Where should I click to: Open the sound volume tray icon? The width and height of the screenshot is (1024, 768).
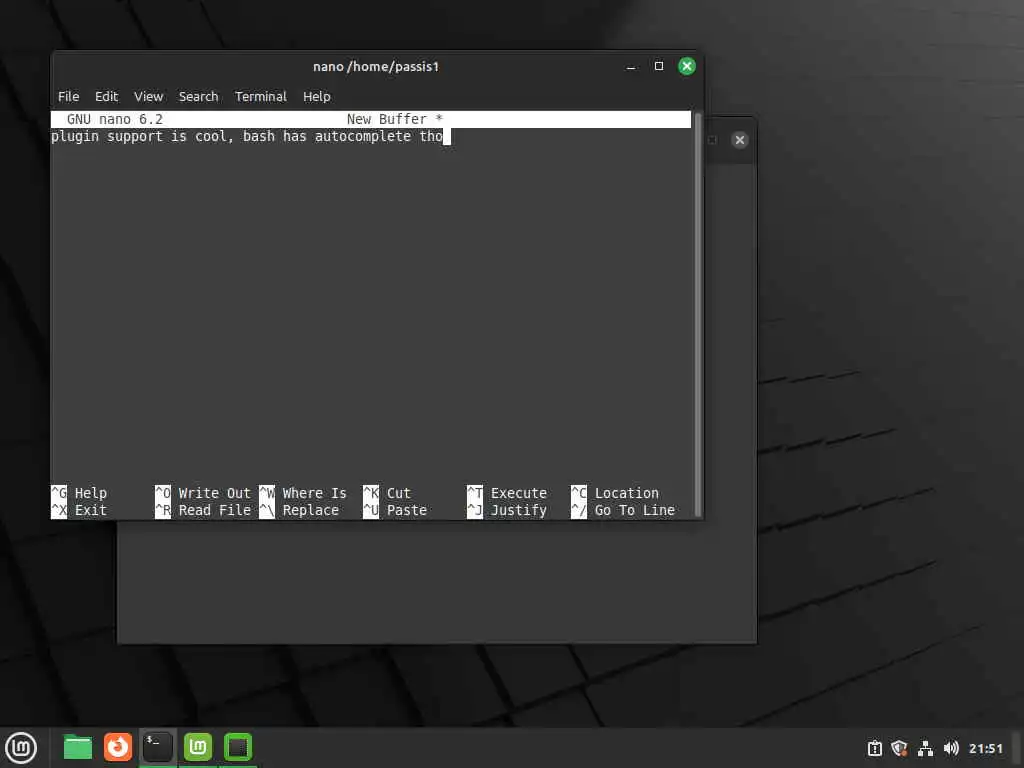[x=951, y=748]
